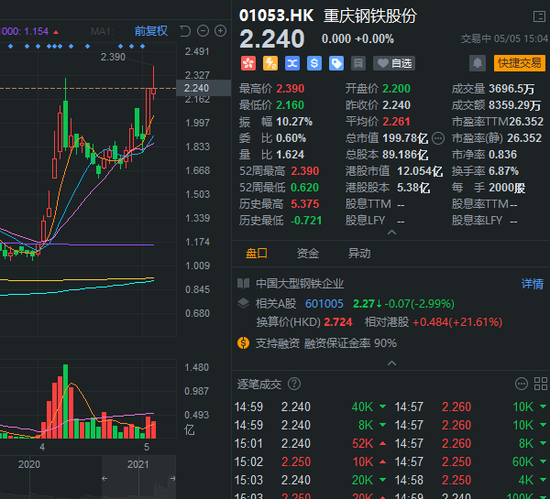Open related A-share 601005 link

tap(324, 304)
